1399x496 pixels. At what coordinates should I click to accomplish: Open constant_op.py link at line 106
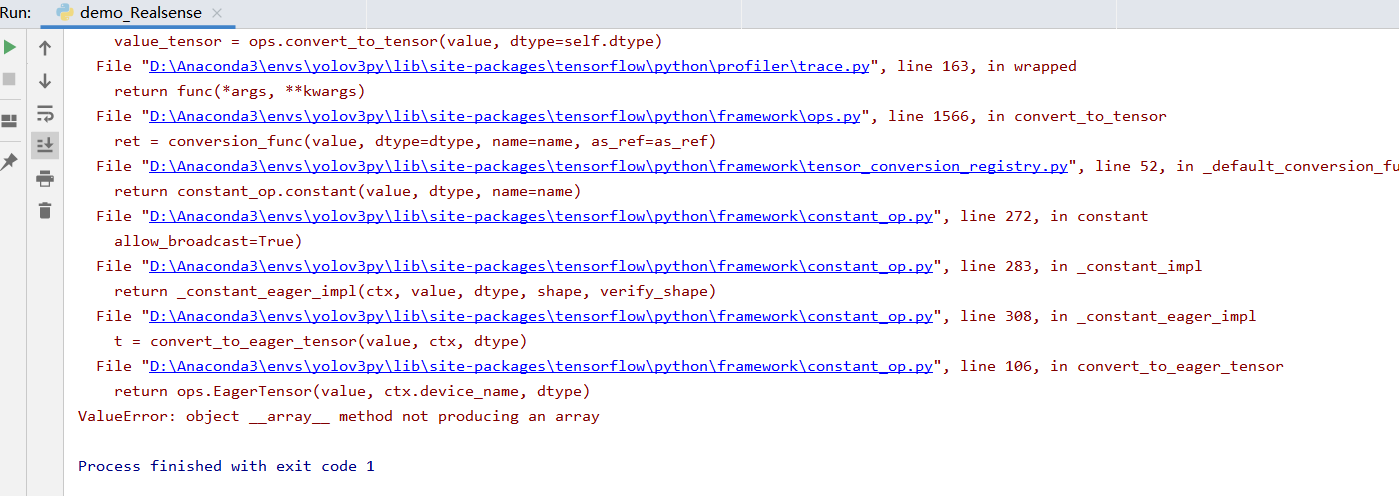coord(540,366)
